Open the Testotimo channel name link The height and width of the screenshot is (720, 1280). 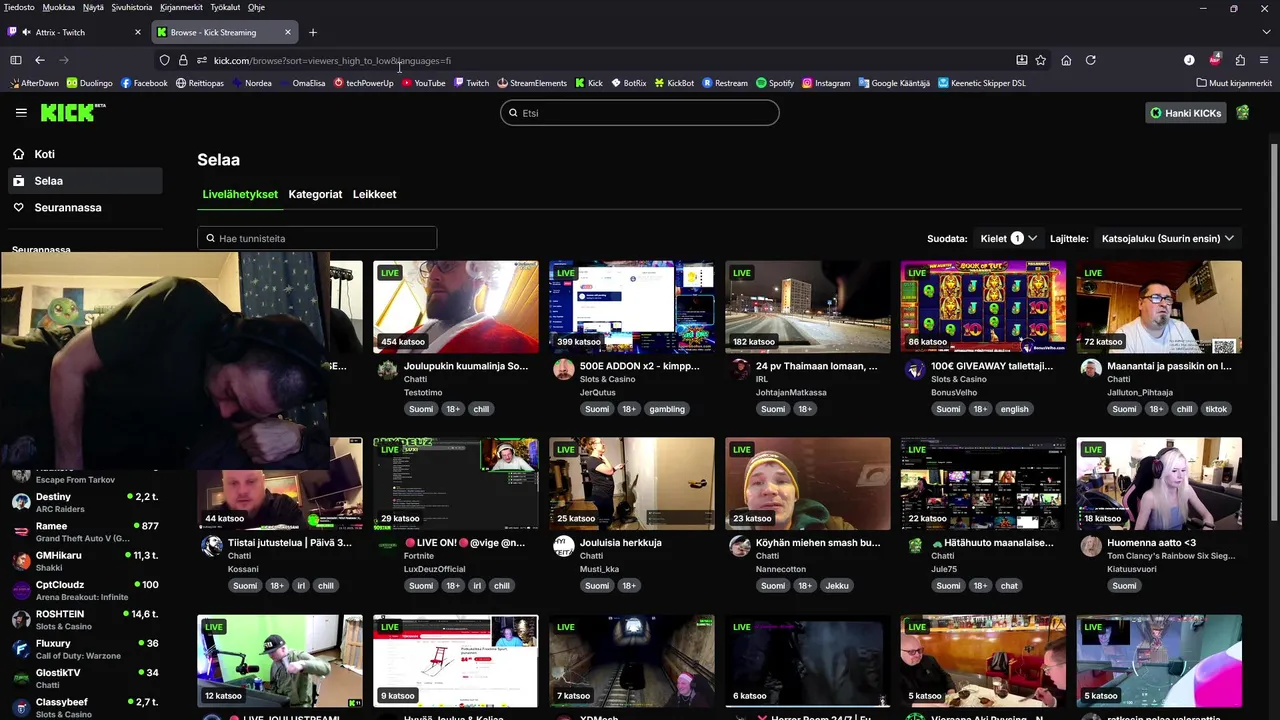(423, 392)
